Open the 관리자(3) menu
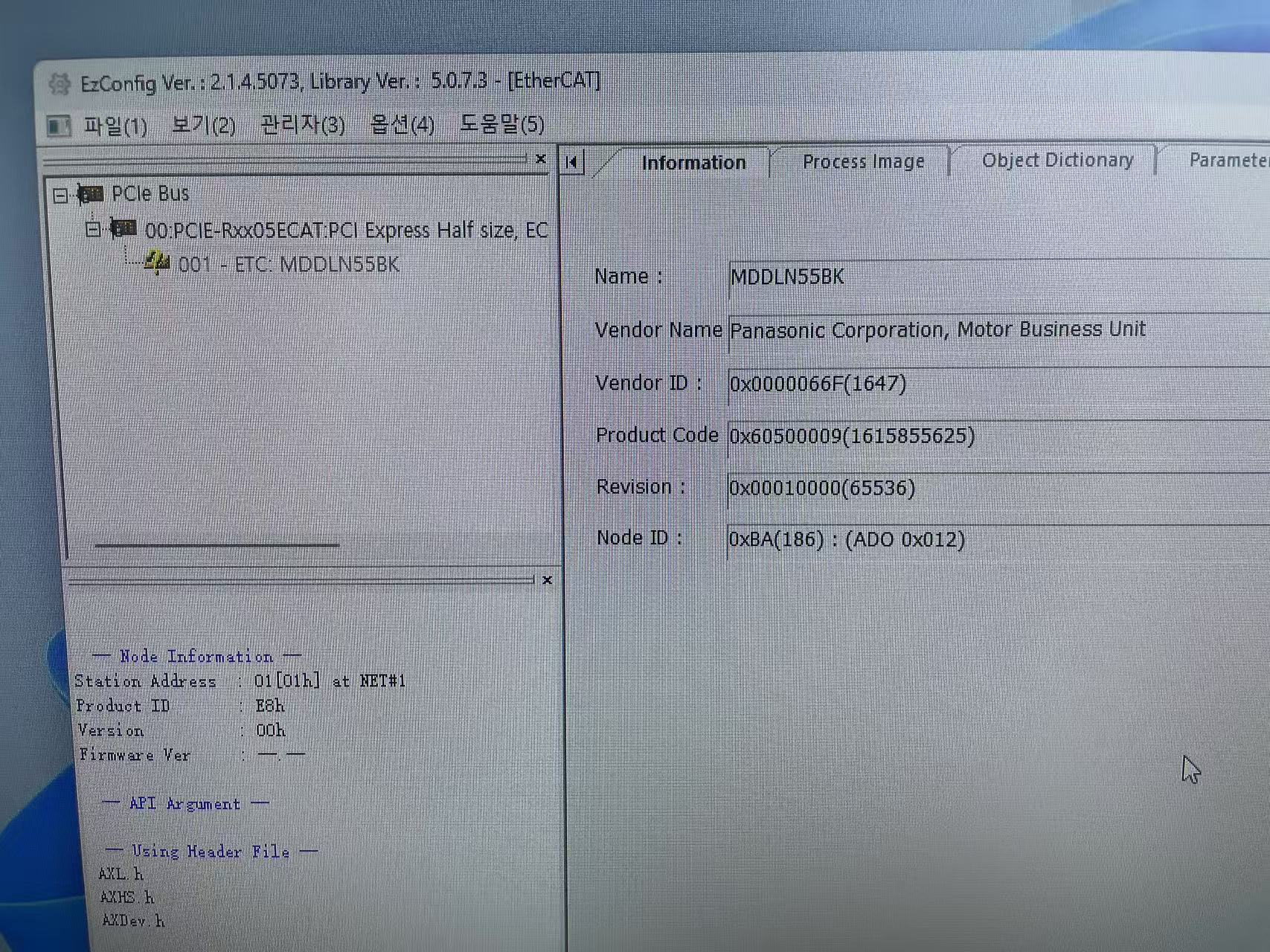 pos(302,124)
